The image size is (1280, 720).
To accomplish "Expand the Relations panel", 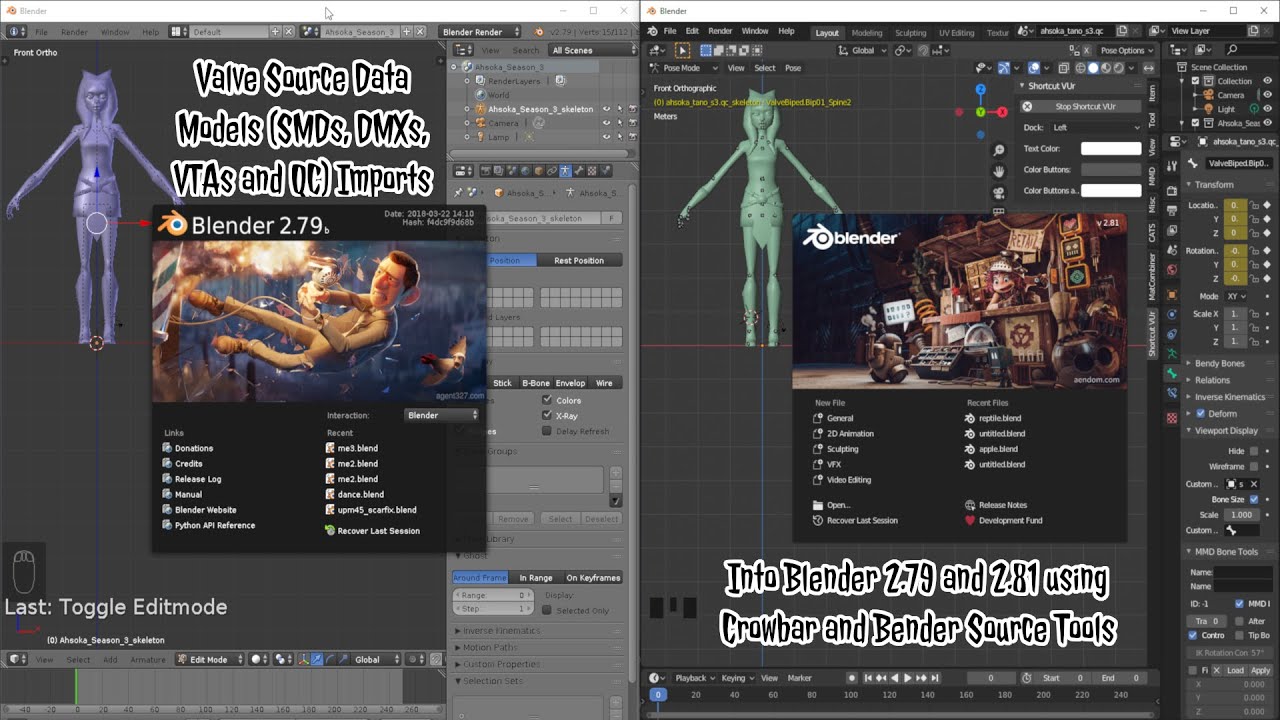I will 1211,380.
